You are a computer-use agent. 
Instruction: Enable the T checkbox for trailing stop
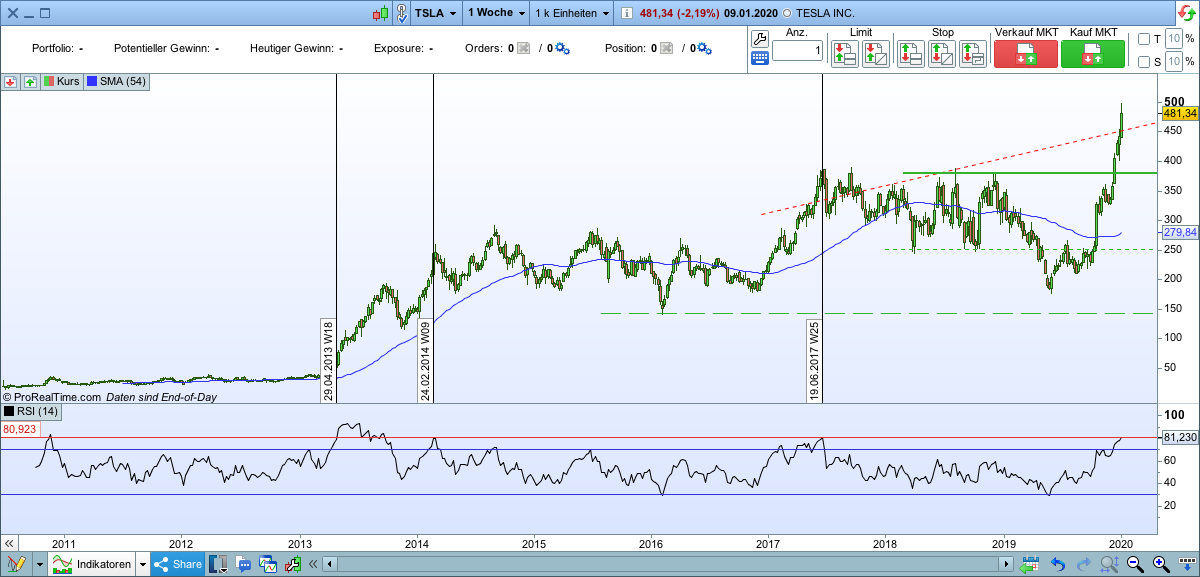(1146, 39)
